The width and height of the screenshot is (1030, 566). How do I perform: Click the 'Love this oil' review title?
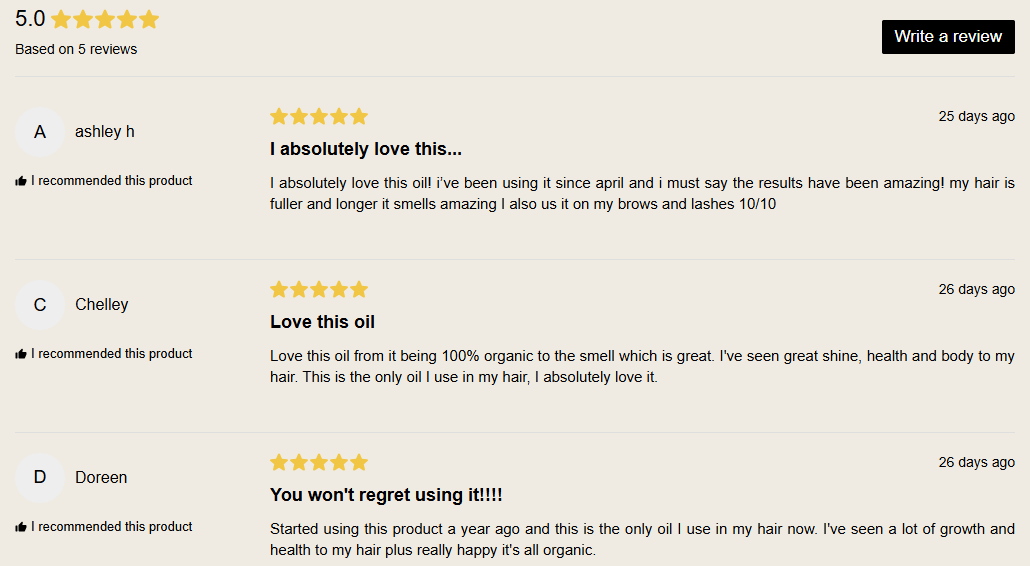[x=322, y=323]
